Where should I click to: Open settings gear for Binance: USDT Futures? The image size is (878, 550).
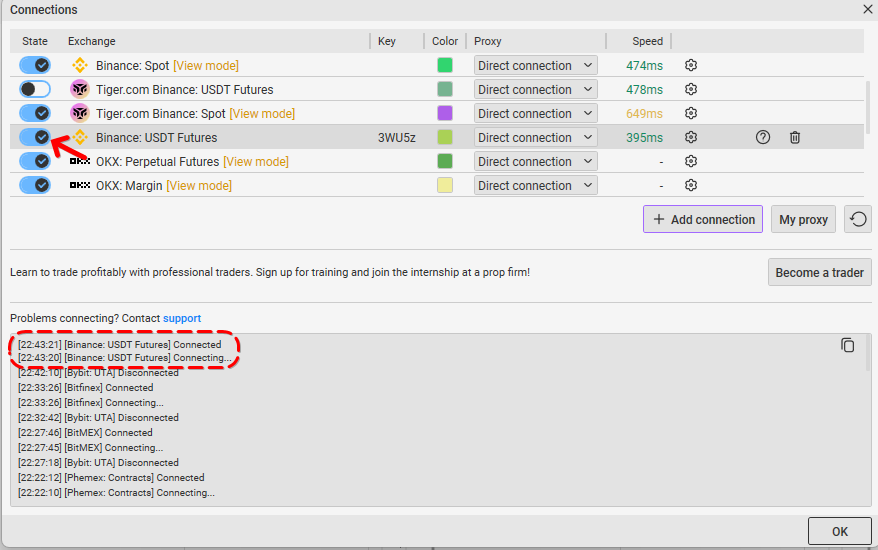pos(691,138)
